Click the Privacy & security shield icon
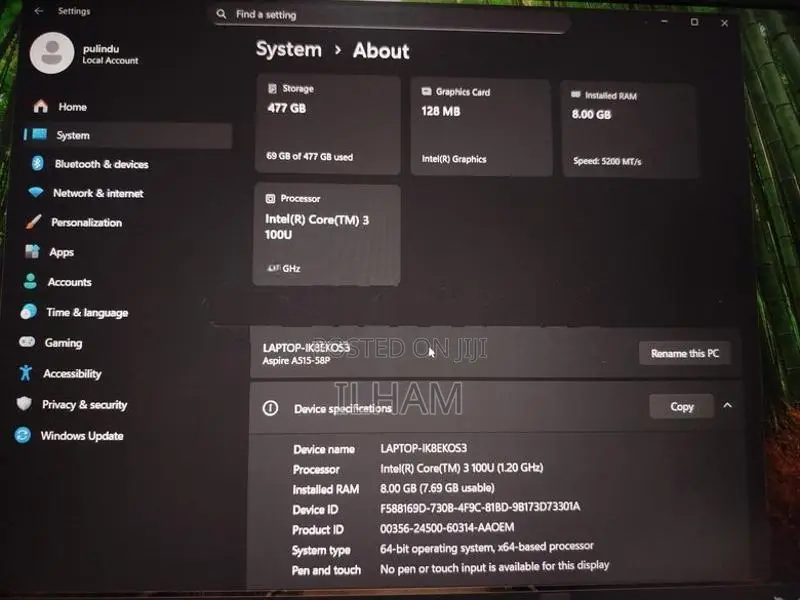 24,404
